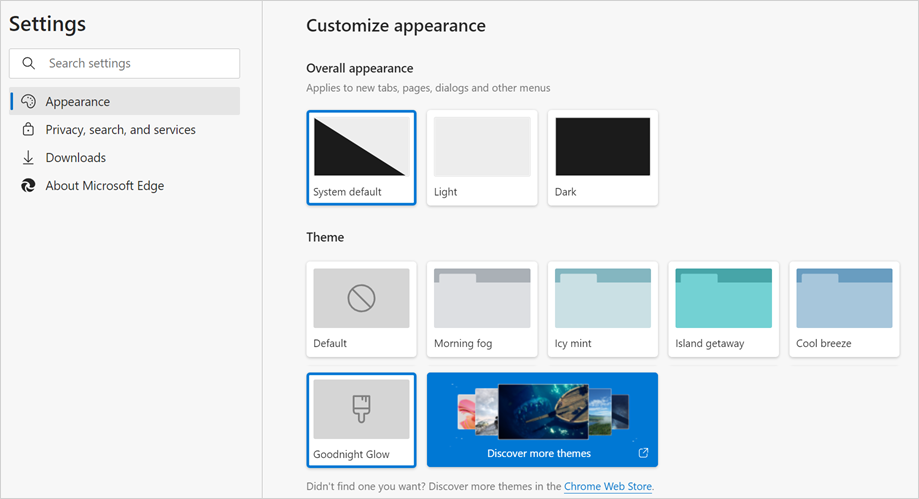Click the Downloads arrow icon in the sidebar
This screenshot has height=499, width=919.
[x=28, y=158]
